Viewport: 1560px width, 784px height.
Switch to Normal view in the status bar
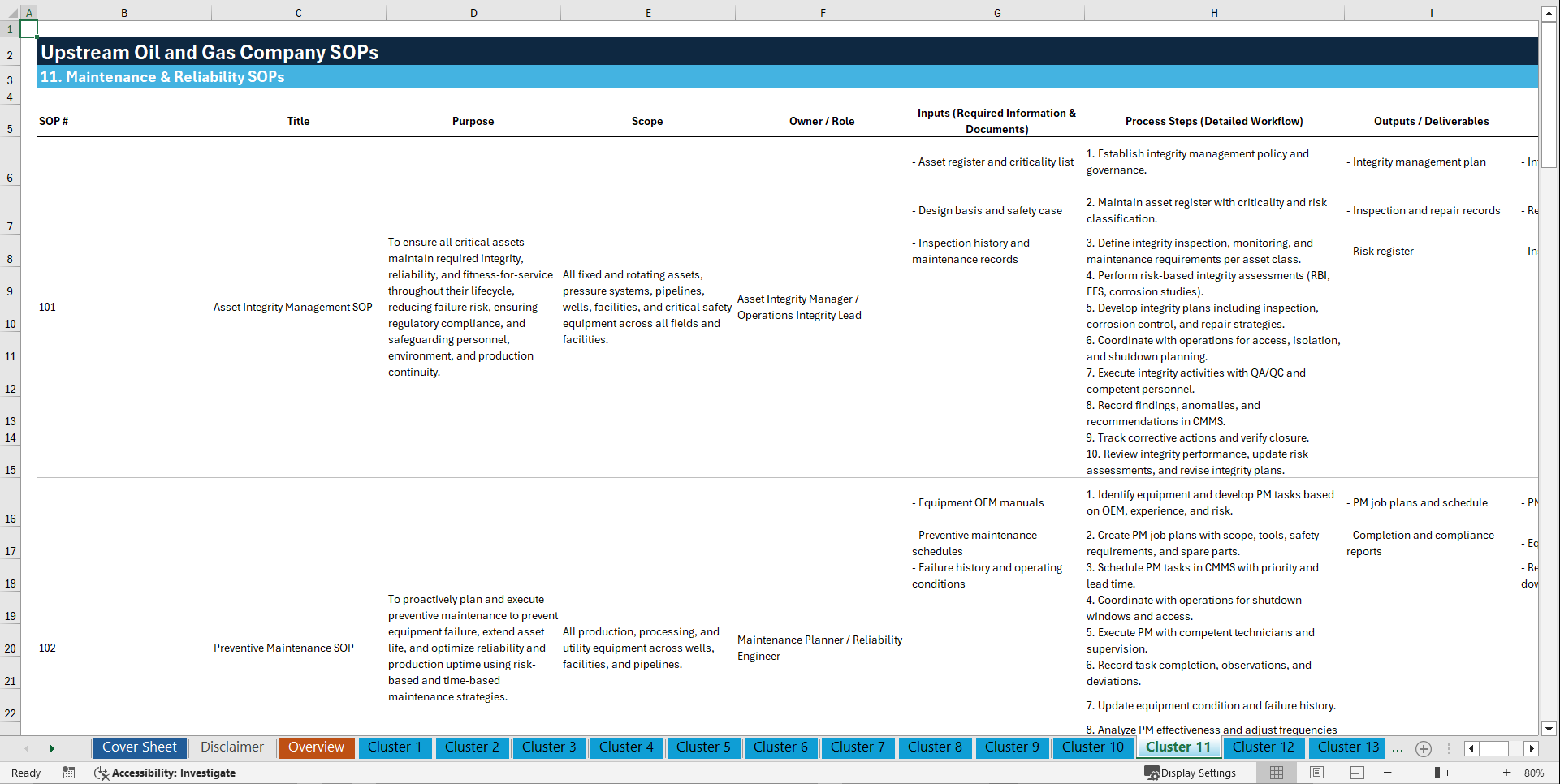1275,773
